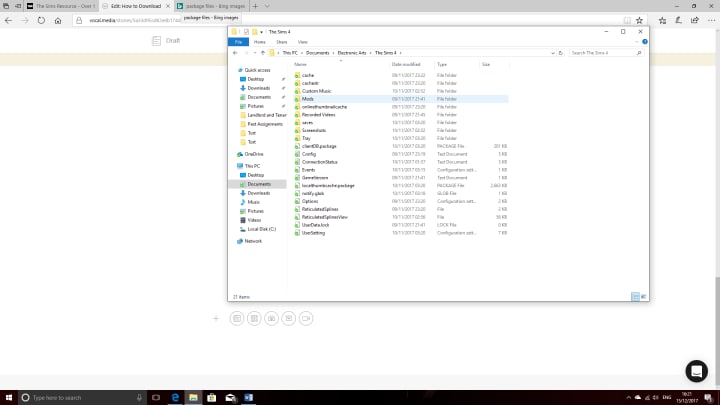720x405 pixels.
Task: Open recent locations dropdown in Explorer
Action: pyautogui.click(x=255, y=53)
